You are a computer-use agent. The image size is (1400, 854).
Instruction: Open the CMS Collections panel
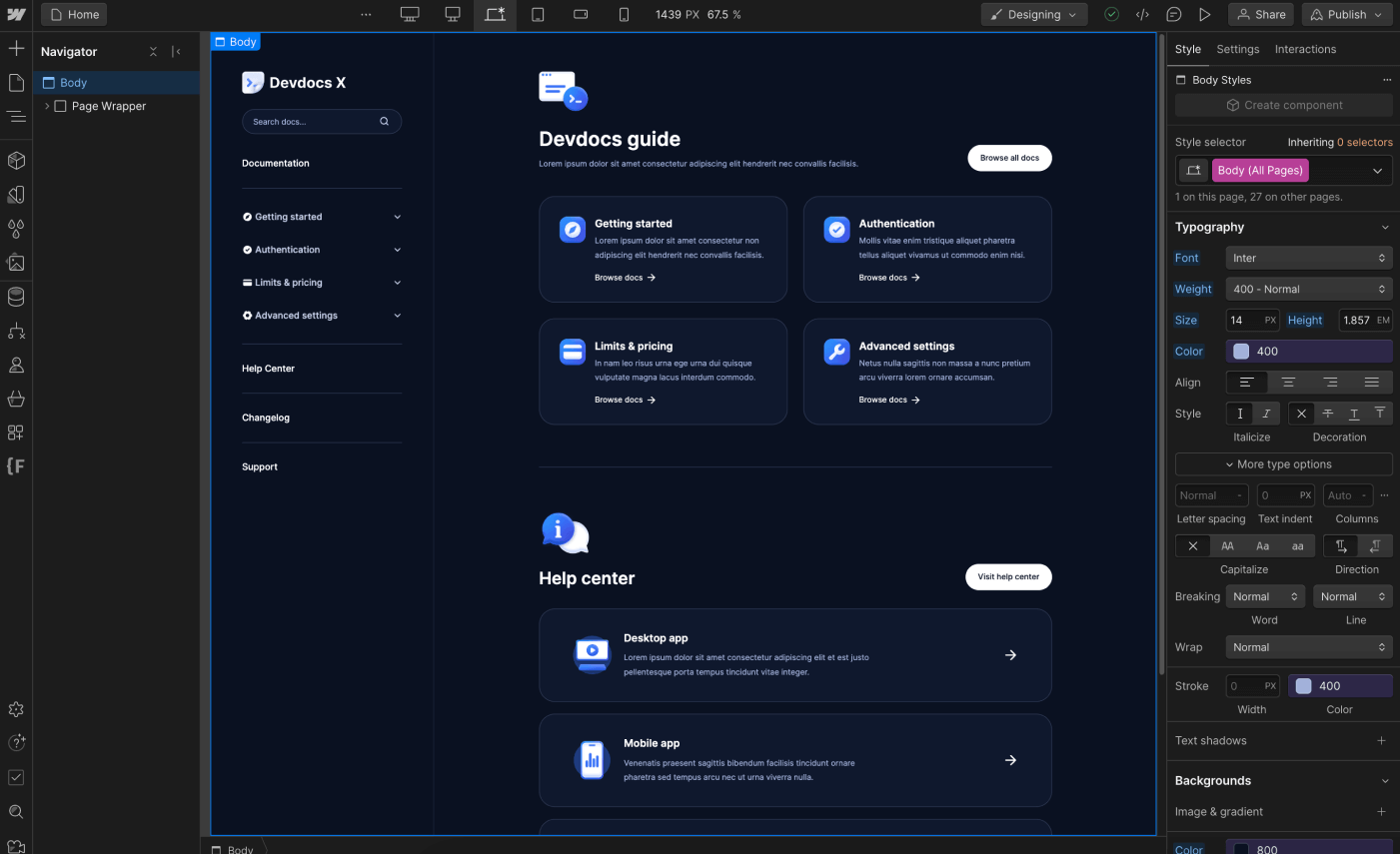pyautogui.click(x=16, y=296)
